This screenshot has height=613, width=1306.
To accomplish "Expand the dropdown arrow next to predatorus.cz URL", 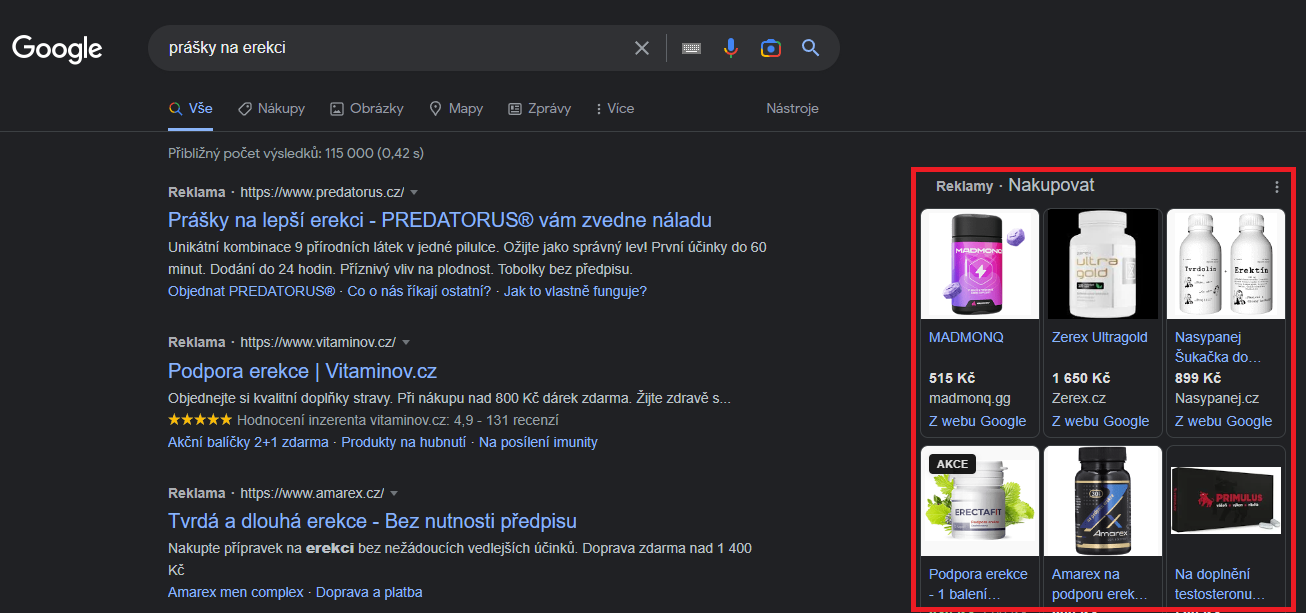I will (x=414, y=192).
